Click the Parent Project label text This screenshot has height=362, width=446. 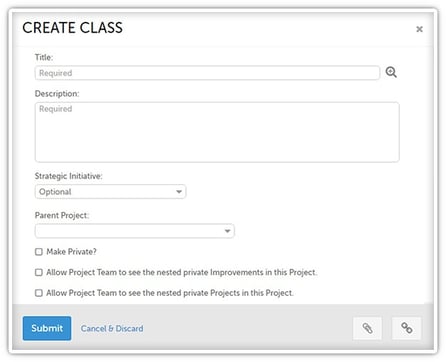(x=62, y=215)
